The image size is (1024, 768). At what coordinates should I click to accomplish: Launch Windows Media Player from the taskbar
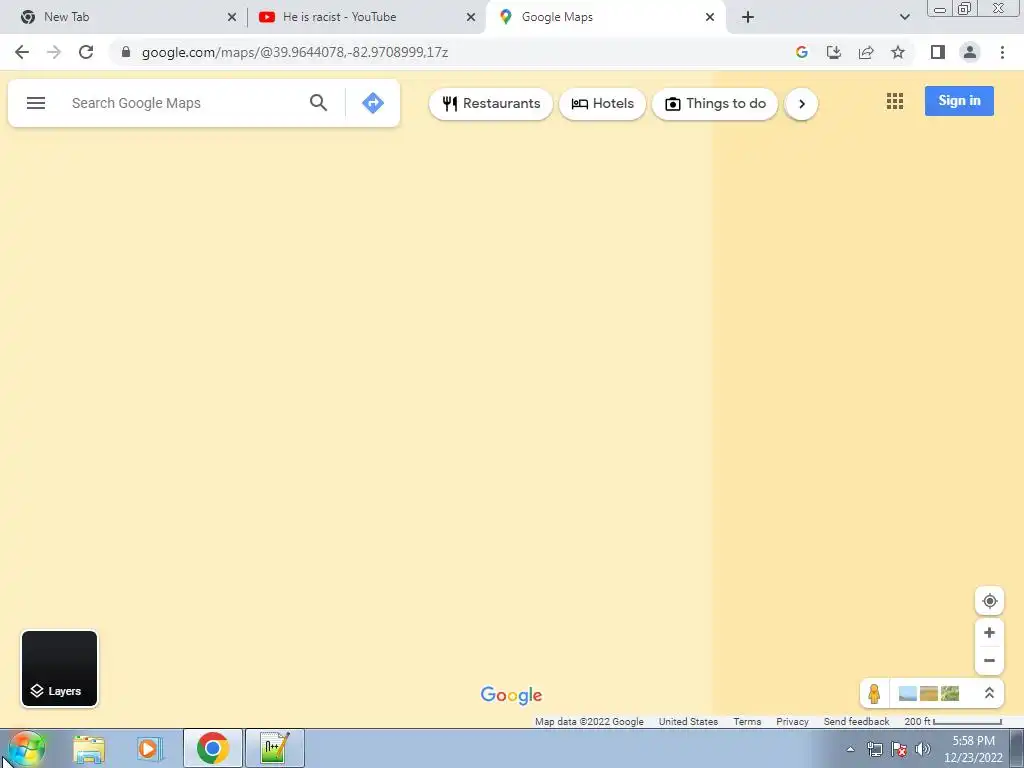click(150, 748)
